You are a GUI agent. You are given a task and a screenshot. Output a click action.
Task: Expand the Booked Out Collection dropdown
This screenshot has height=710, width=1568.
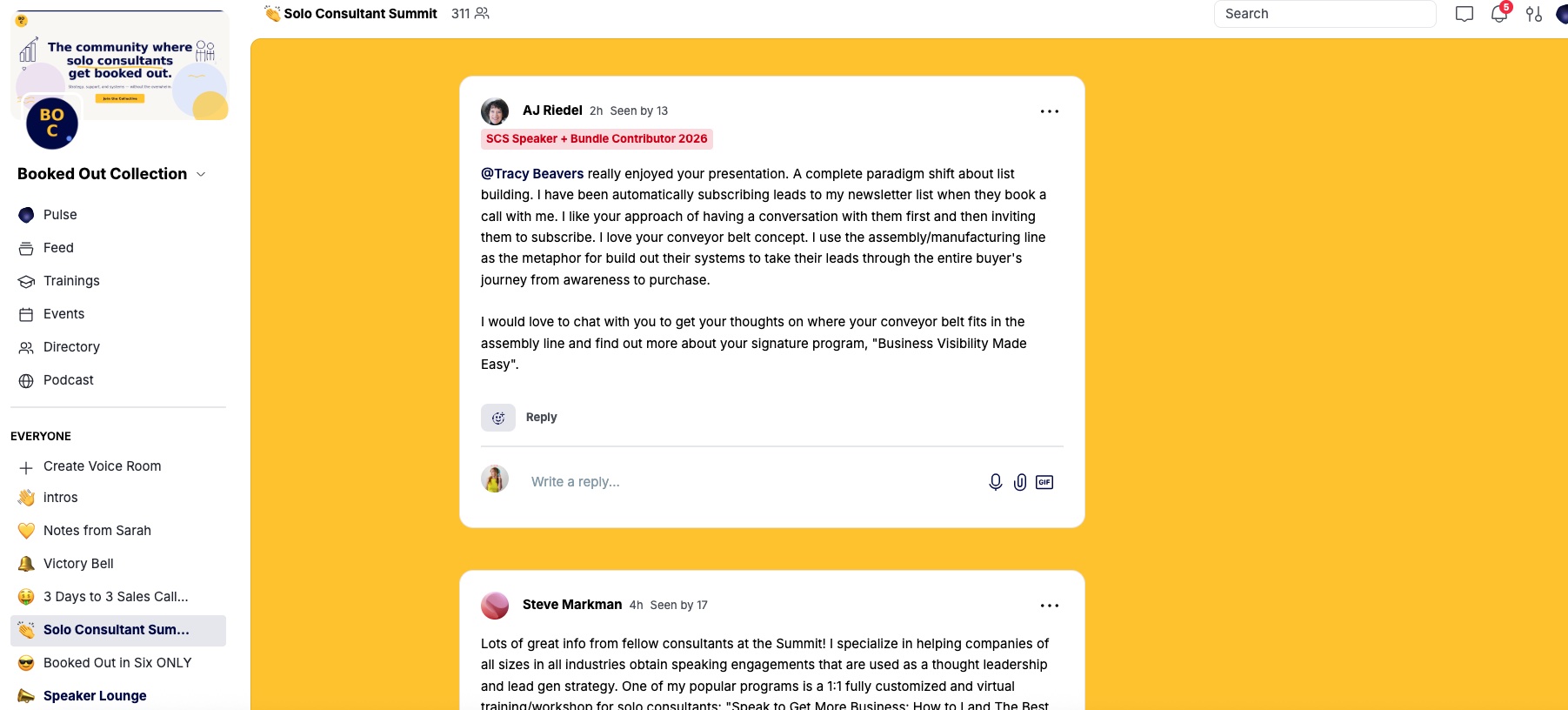click(201, 174)
